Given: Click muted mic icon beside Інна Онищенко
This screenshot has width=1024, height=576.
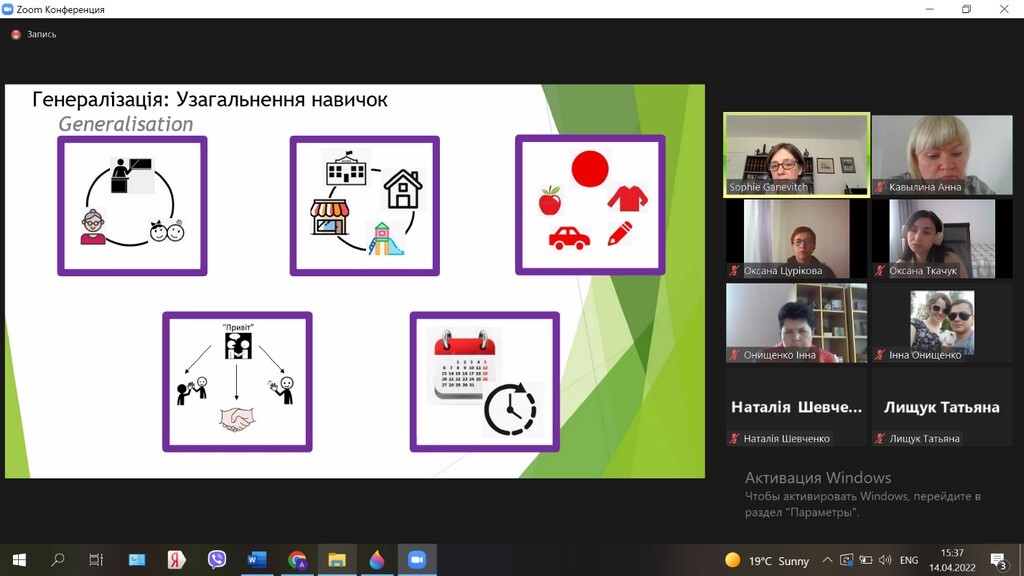Looking at the screenshot, I should [x=880, y=355].
